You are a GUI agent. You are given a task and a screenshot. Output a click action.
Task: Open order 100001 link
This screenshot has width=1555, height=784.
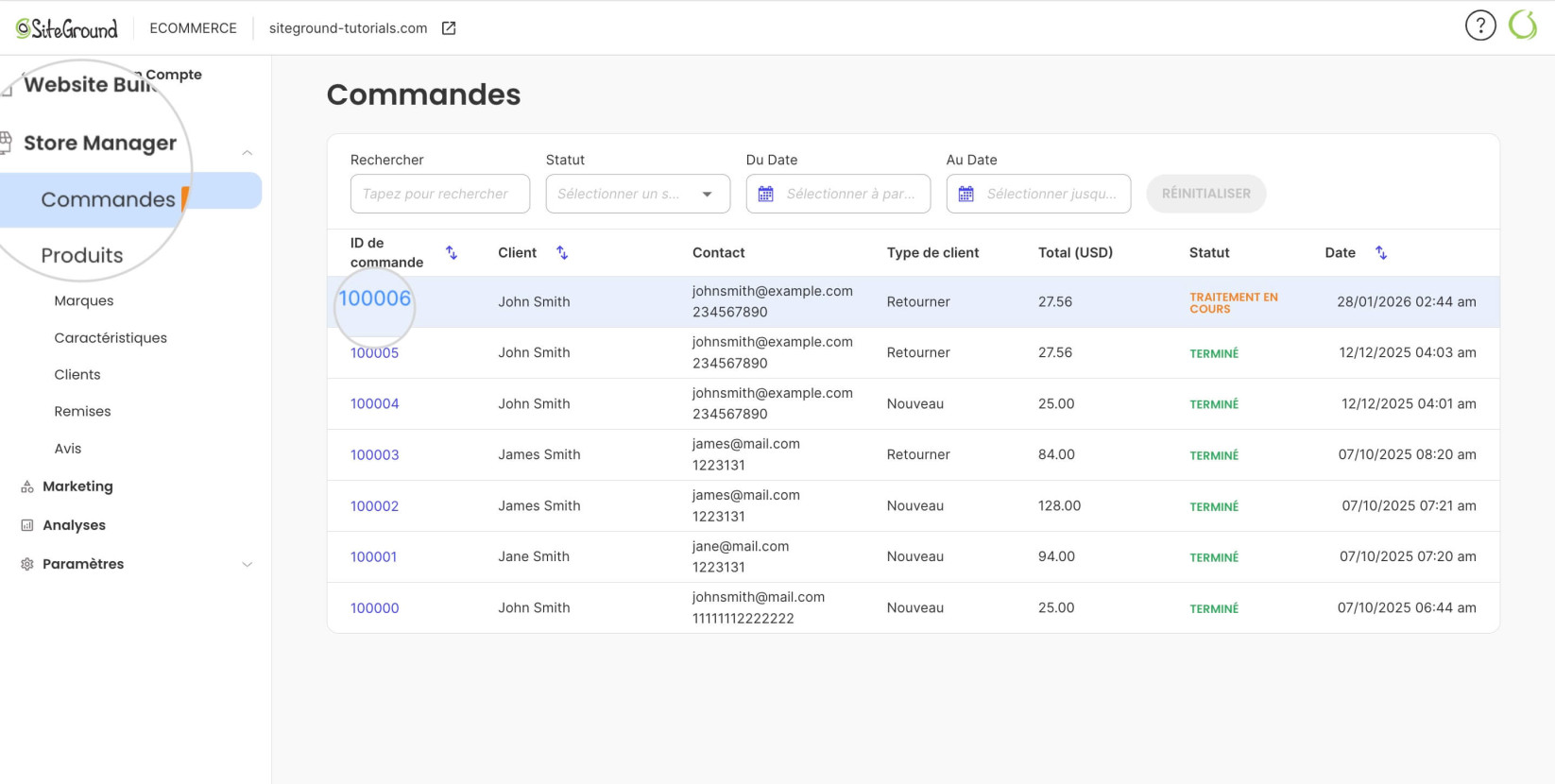point(374,556)
